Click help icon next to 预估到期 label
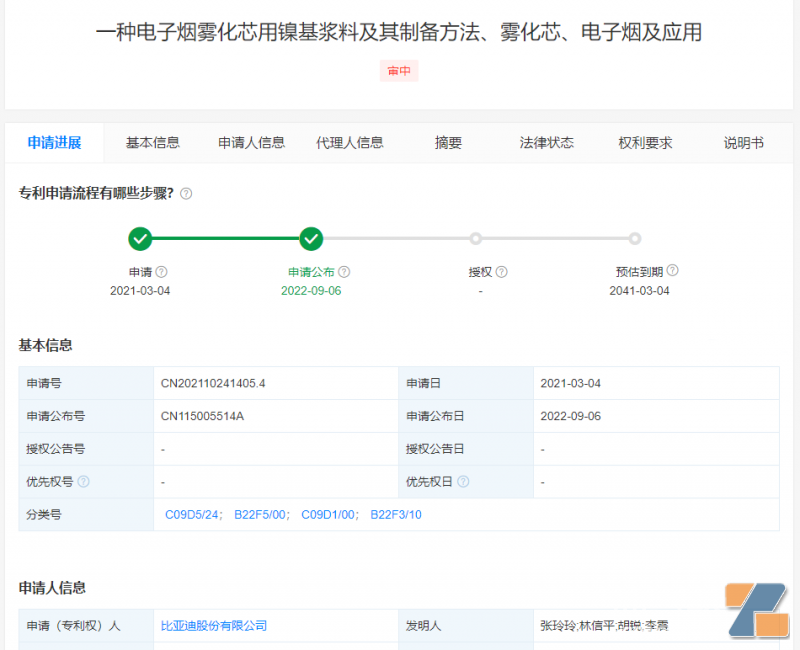Screen dimensions: 800x650 point(672,270)
